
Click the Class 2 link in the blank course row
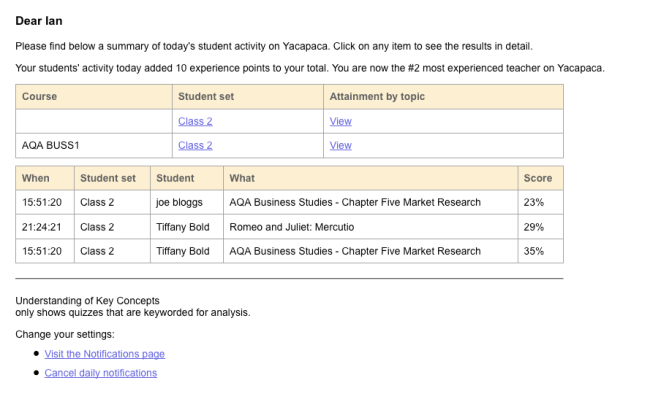(195, 121)
